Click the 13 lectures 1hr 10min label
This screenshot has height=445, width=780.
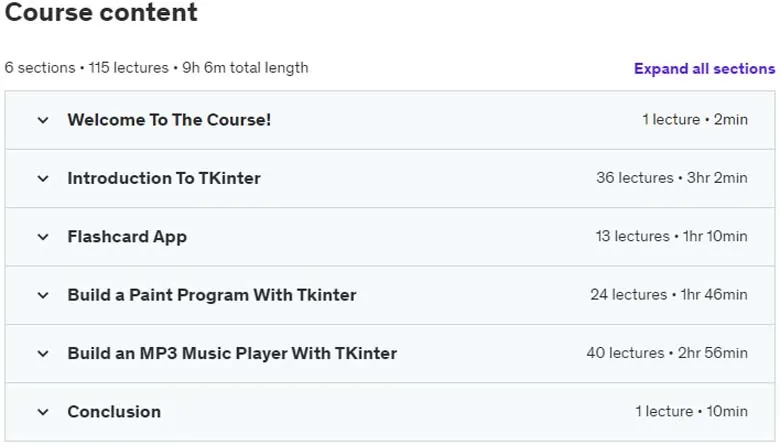(672, 236)
